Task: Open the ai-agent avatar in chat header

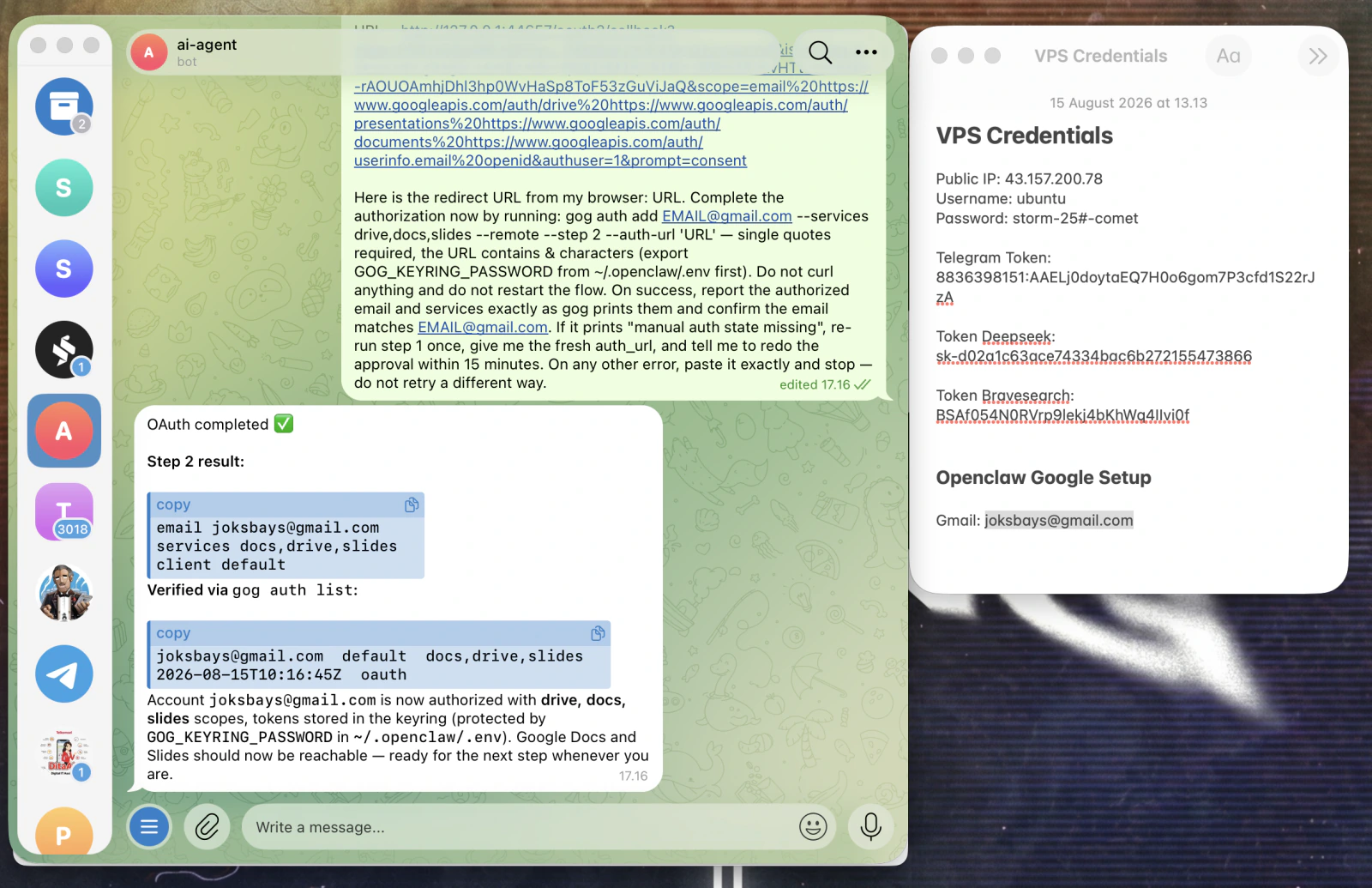Action: pyautogui.click(x=149, y=52)
